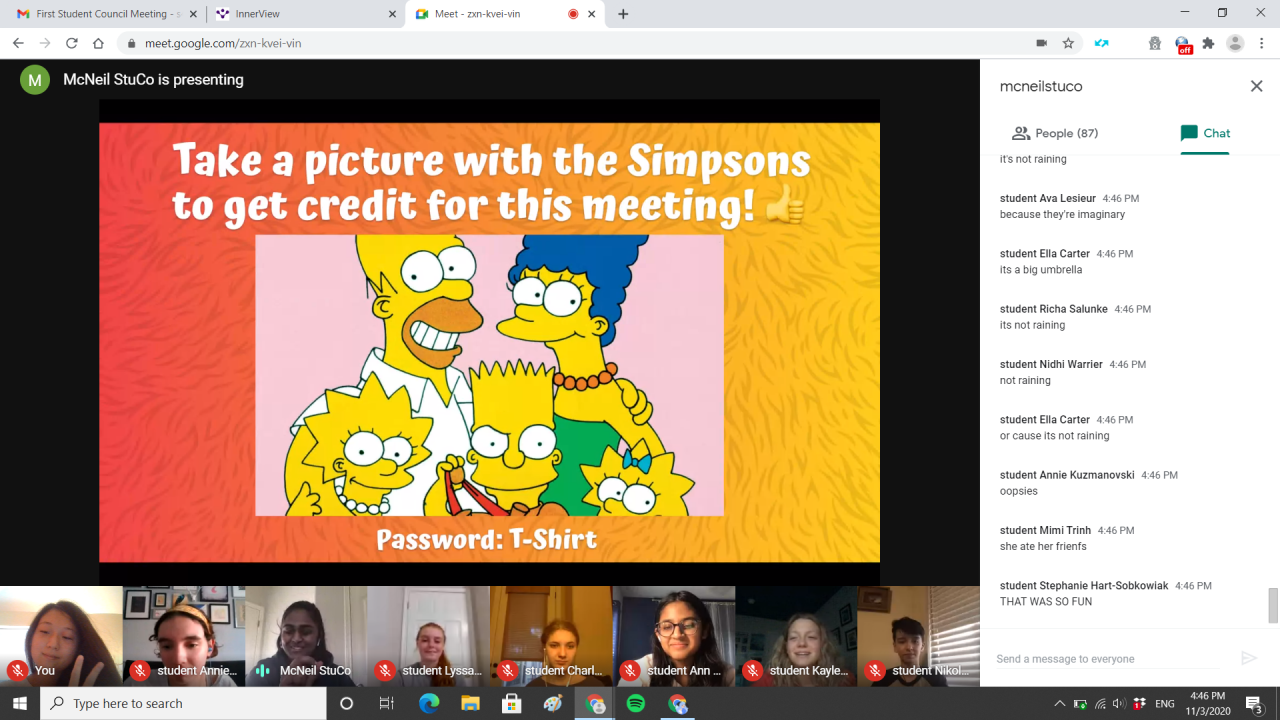The height and width of the screenshot is (720, 1280).
Task: Go back in browser history
Action: click(x=18, y=43)
